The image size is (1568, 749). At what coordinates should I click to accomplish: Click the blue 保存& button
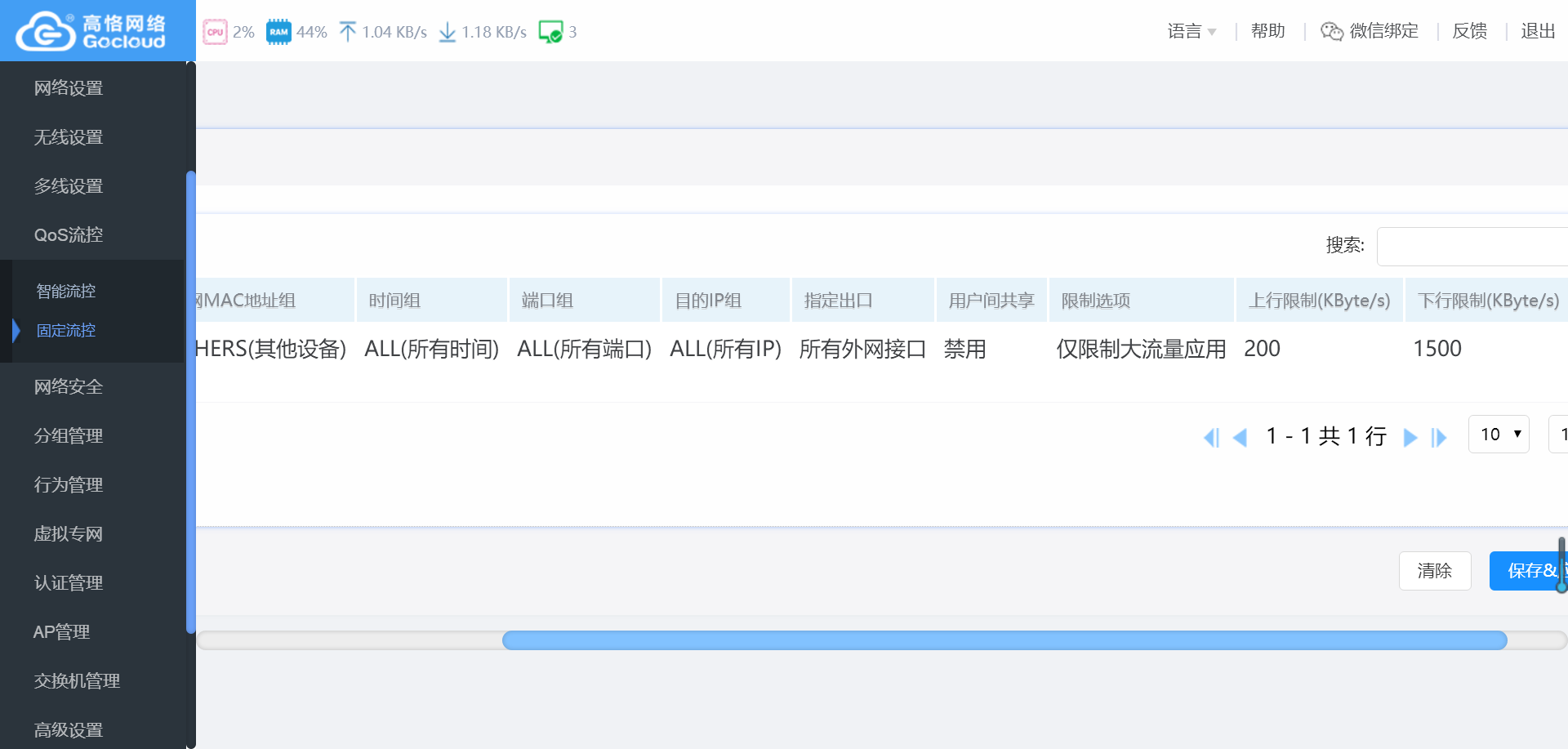click(1528, 571)
